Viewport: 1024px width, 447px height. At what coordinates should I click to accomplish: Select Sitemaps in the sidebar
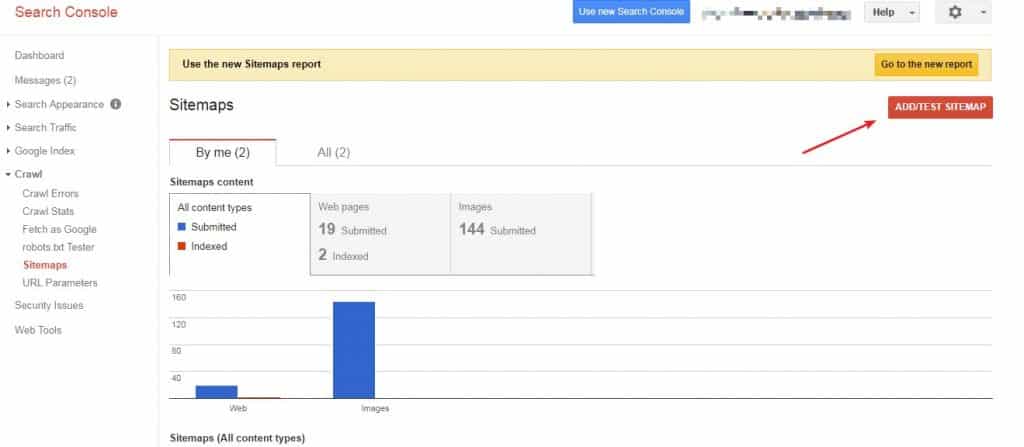[45, 265]
